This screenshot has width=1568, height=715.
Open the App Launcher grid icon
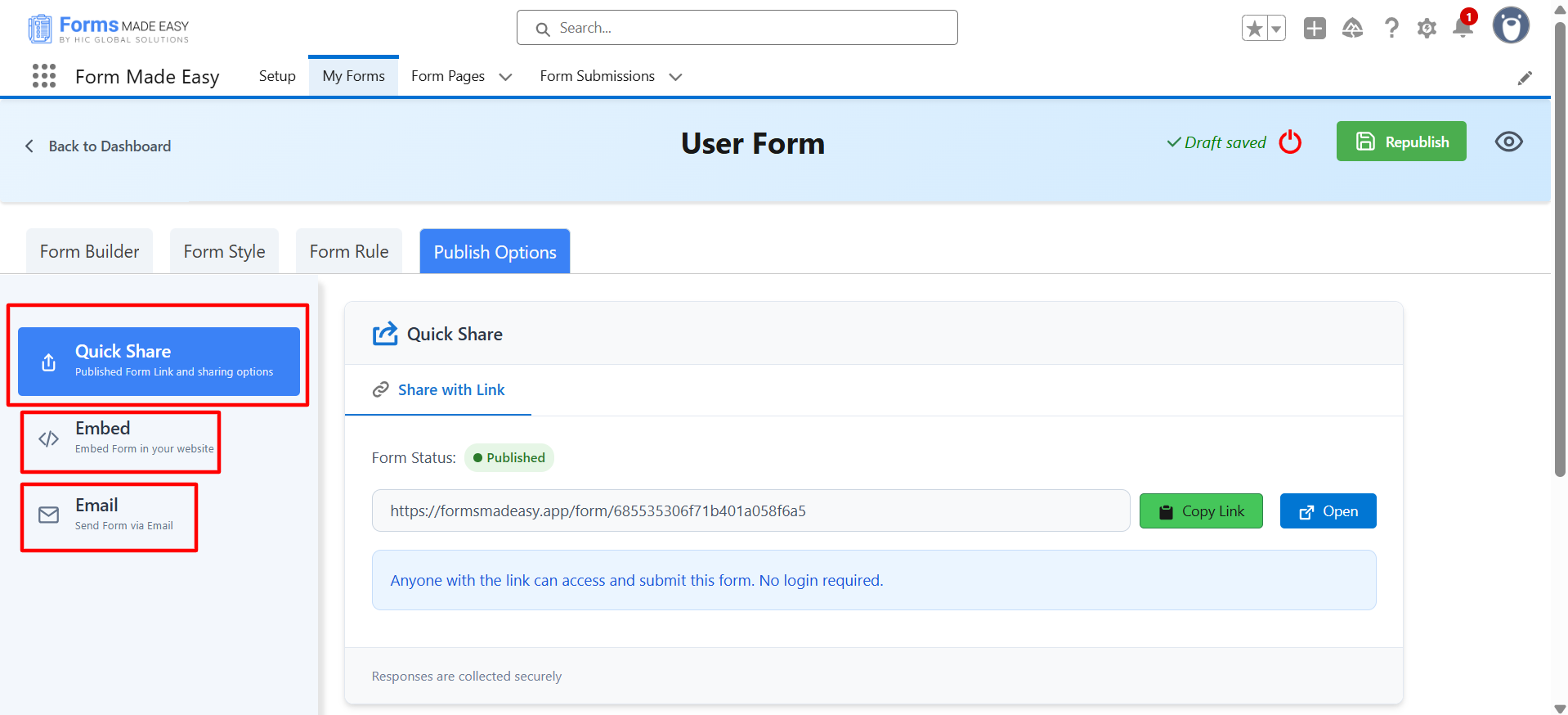[x=44, y=76]
